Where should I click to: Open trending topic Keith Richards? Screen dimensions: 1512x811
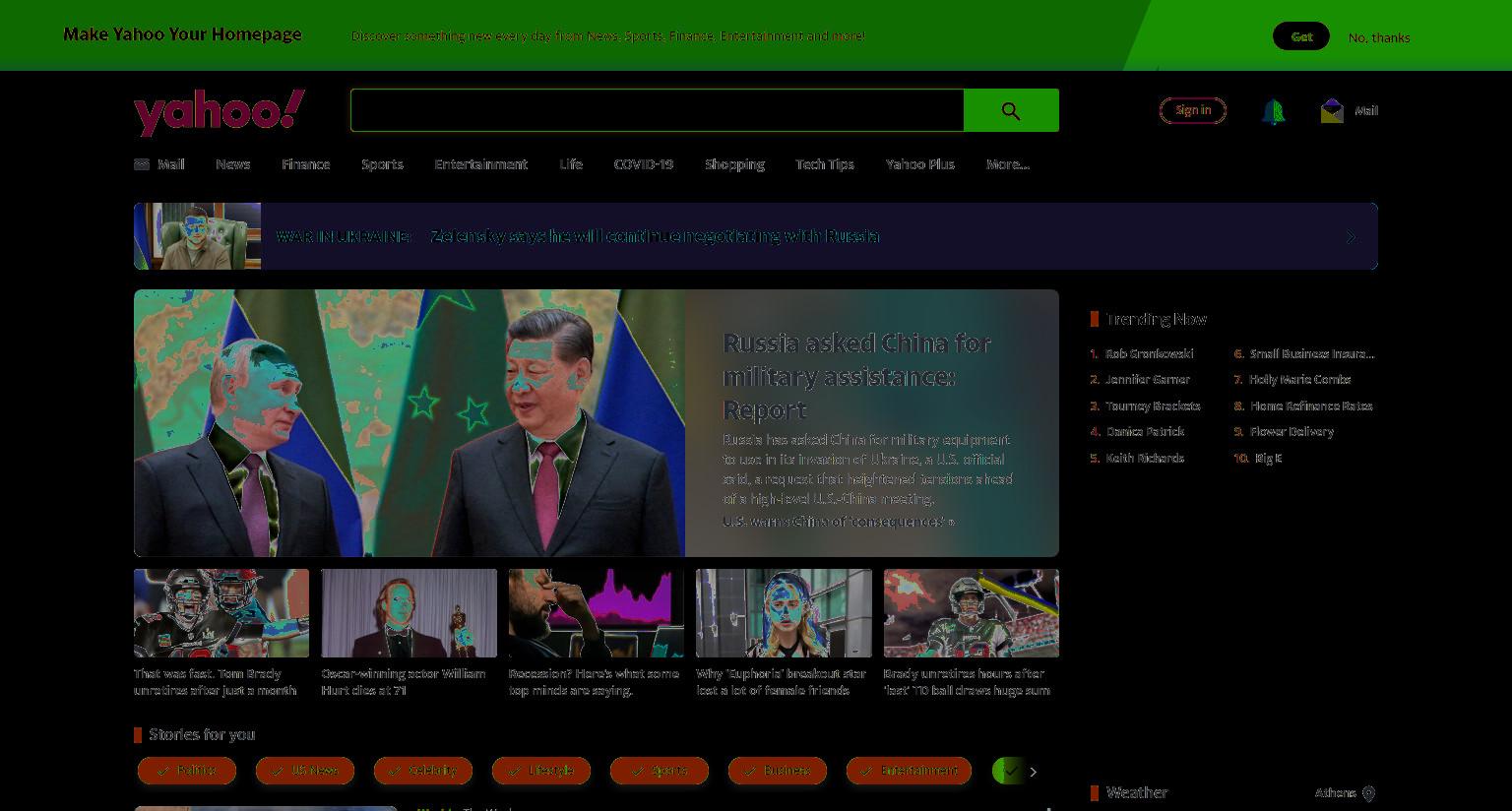click(1145, 459)
